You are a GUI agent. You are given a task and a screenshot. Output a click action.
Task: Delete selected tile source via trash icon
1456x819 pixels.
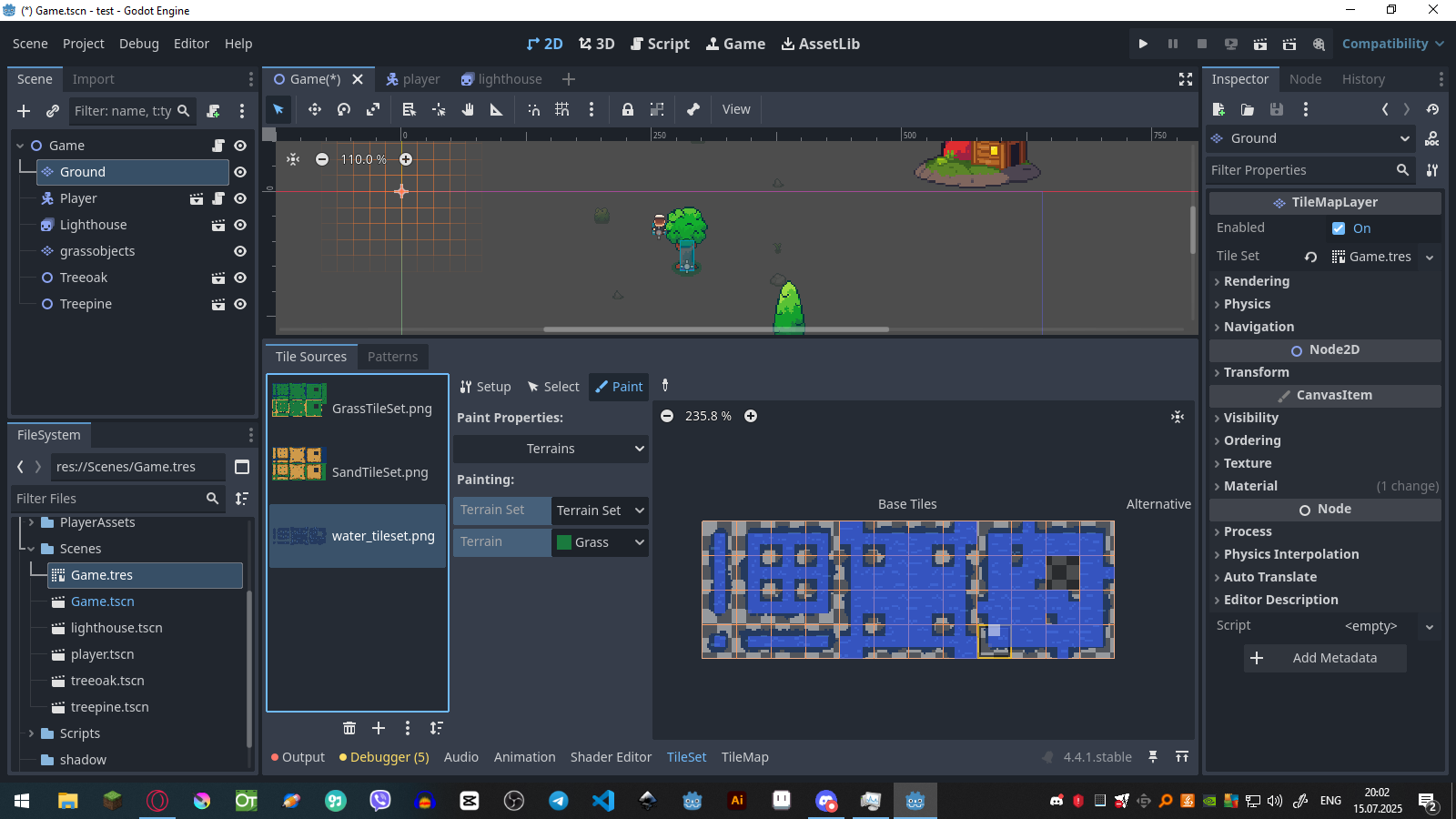point(349,728)
